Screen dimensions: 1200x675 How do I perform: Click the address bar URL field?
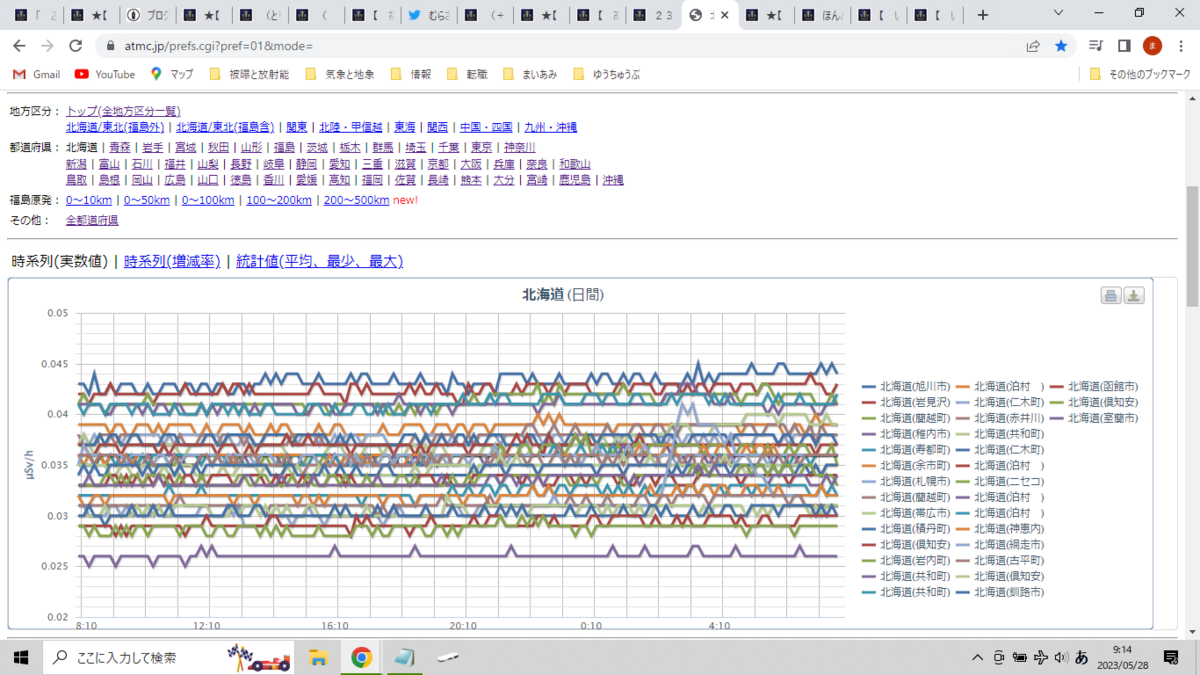tap(560, 46)
